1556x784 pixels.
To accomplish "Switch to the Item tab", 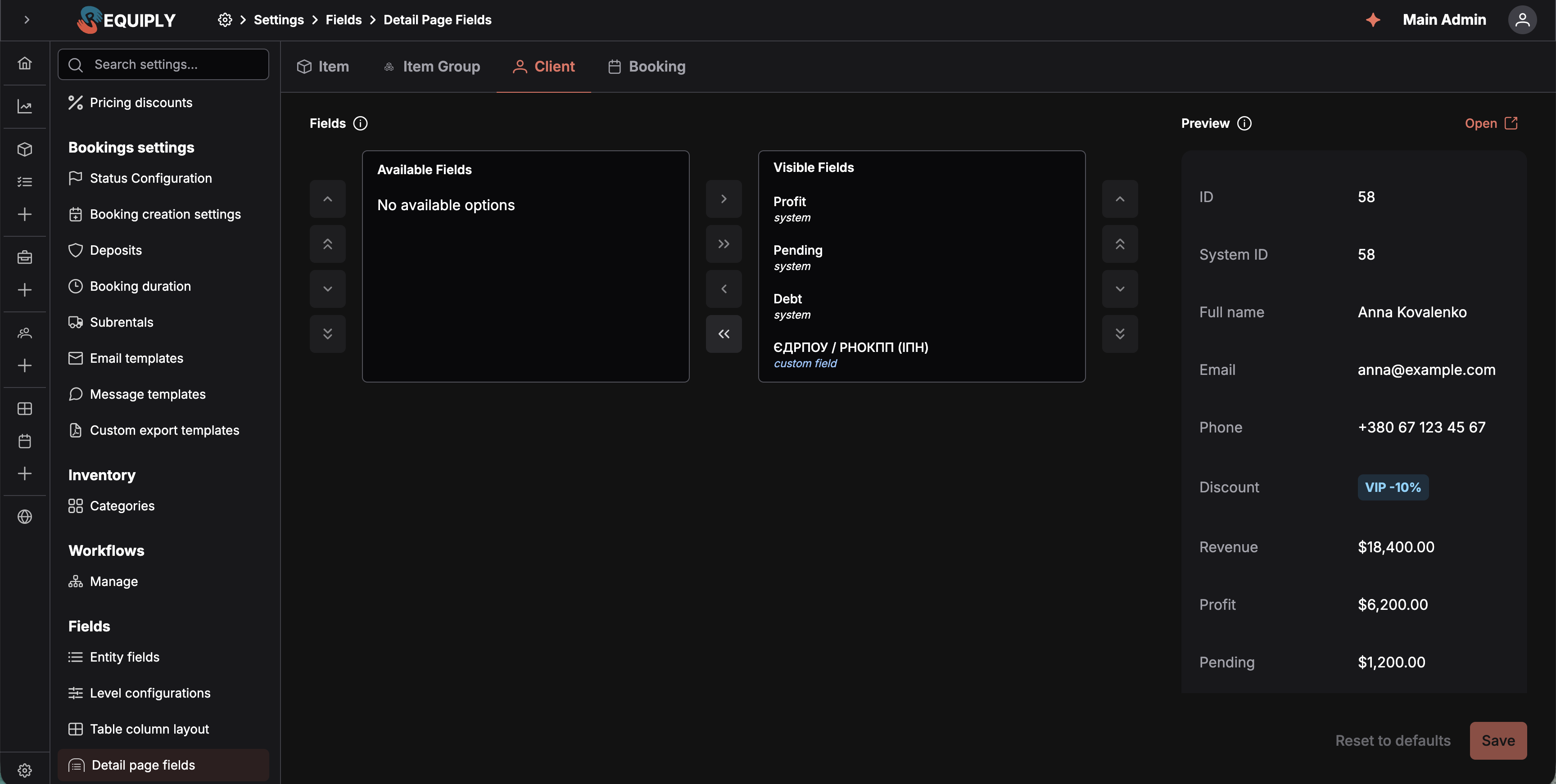I will pos(322,67).
